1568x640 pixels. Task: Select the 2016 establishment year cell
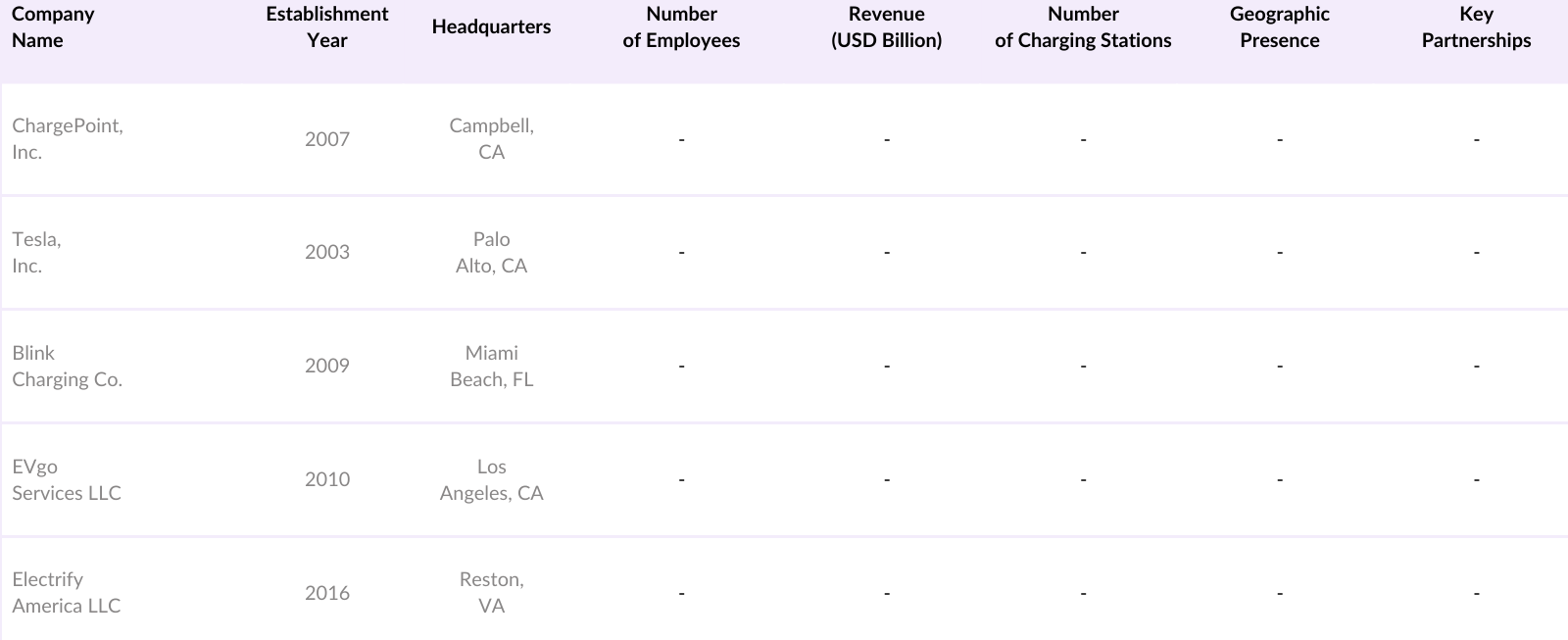click(x=327, y=593)
